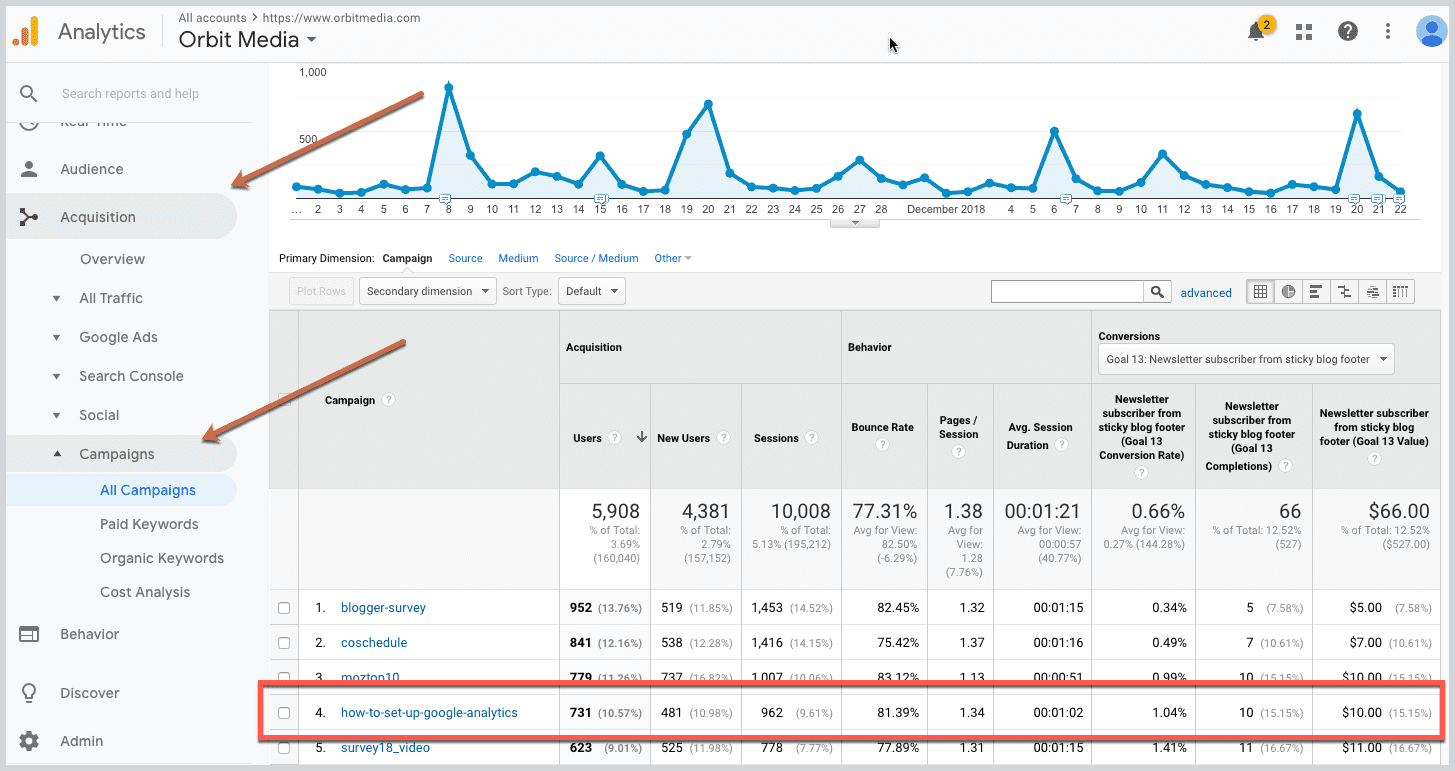Open the survey18_video campaign link
The width and height of the screenshot is (1455, 771).
385,748
